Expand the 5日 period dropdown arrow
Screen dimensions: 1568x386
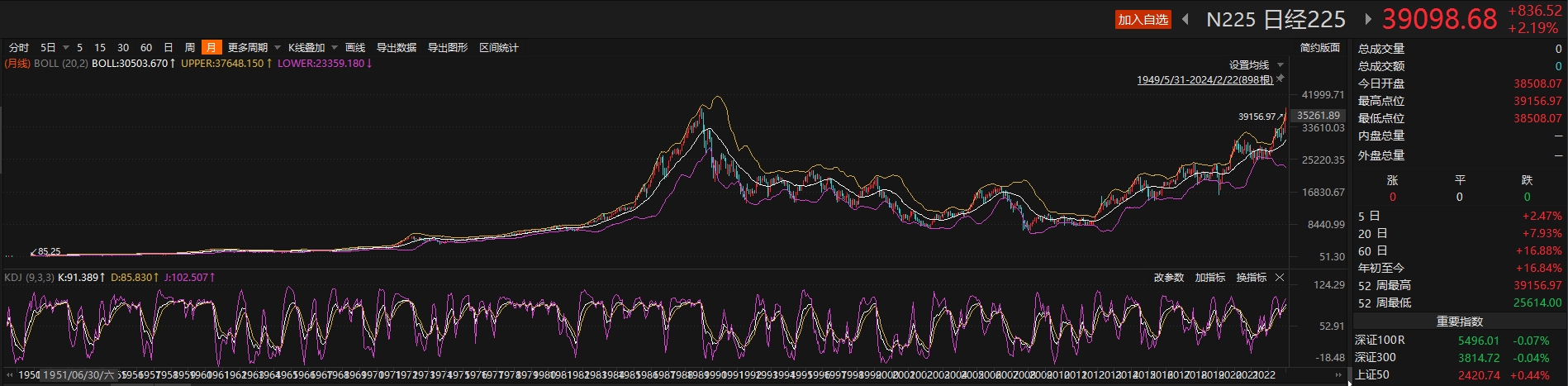(64, 48)
